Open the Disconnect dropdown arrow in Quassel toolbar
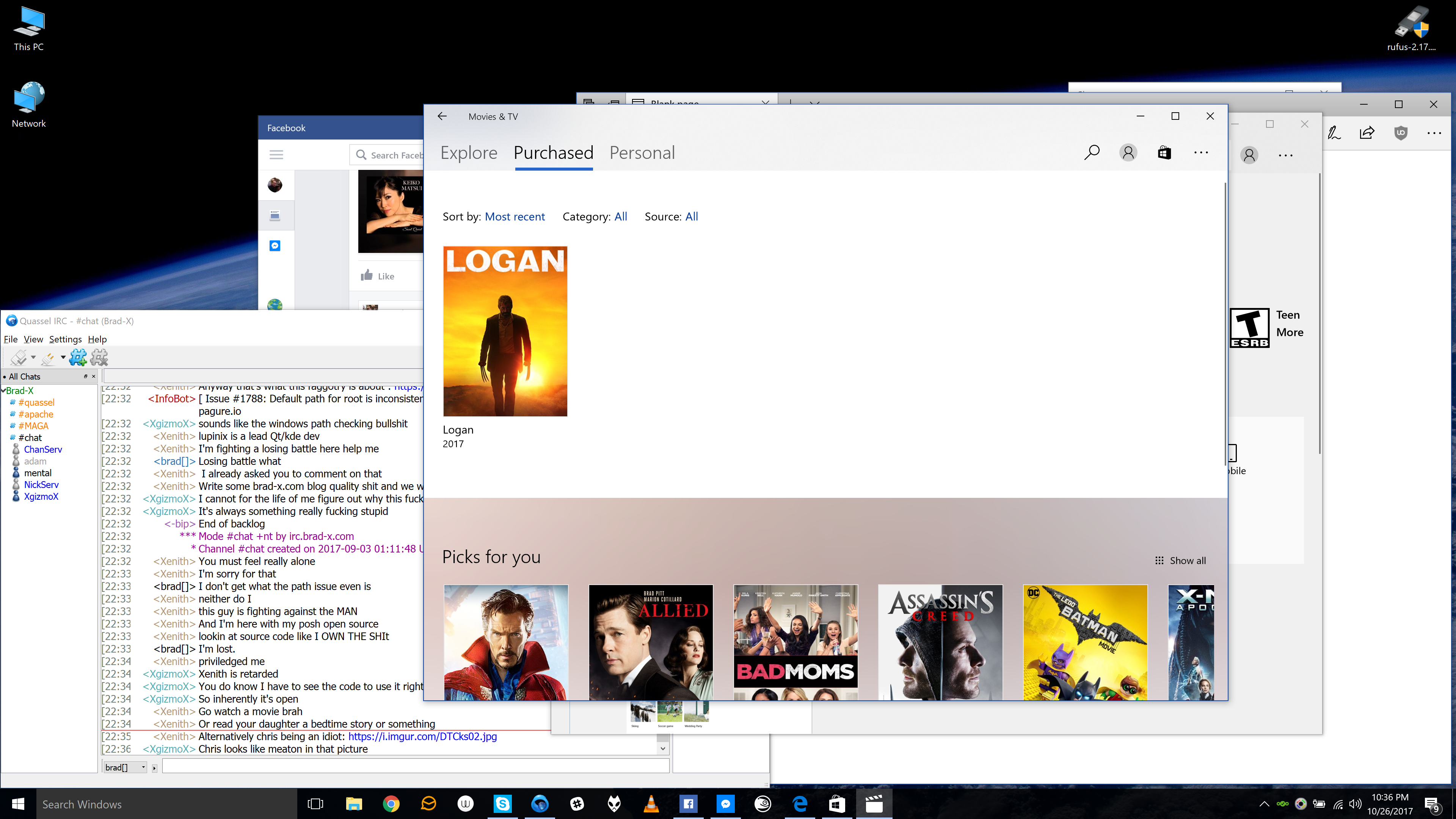 click(x=63, y=357)
